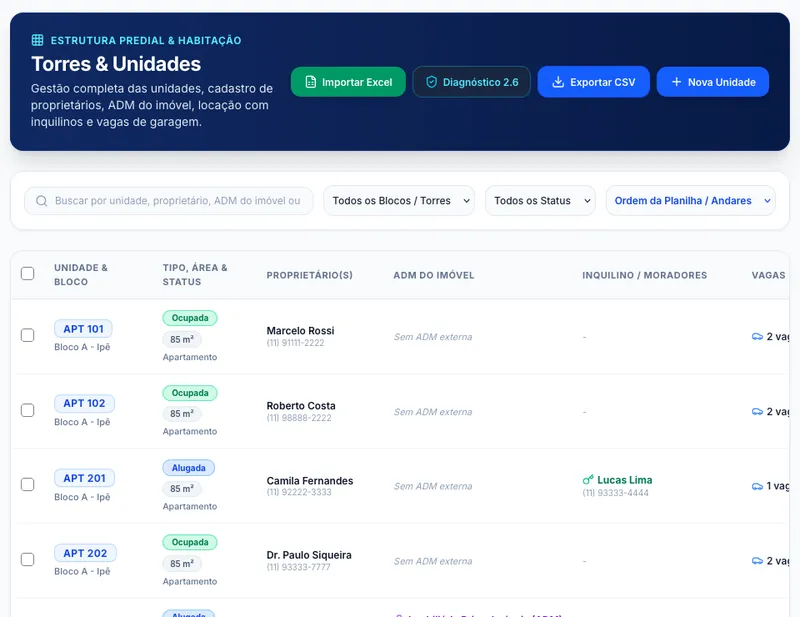Click the ADM do Imóvel column header
Viewport: 800px width, 617px height.
434,275
